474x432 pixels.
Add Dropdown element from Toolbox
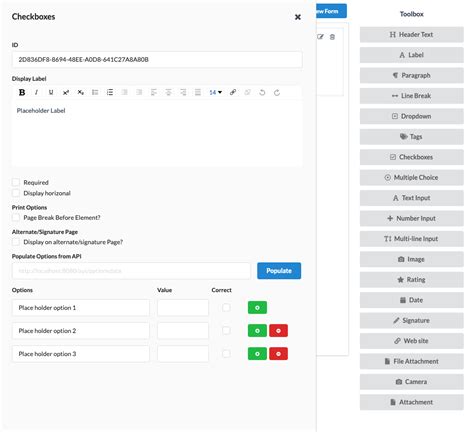412,116
